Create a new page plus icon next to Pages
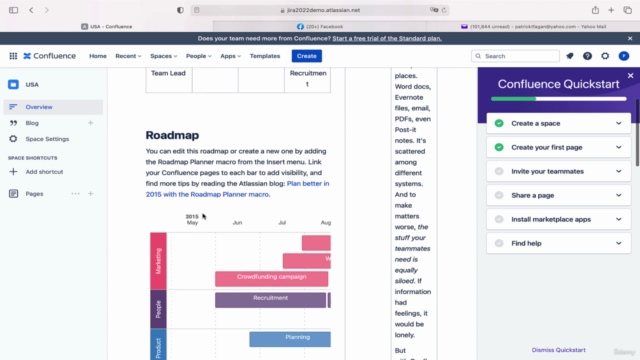 click(91, 193)
